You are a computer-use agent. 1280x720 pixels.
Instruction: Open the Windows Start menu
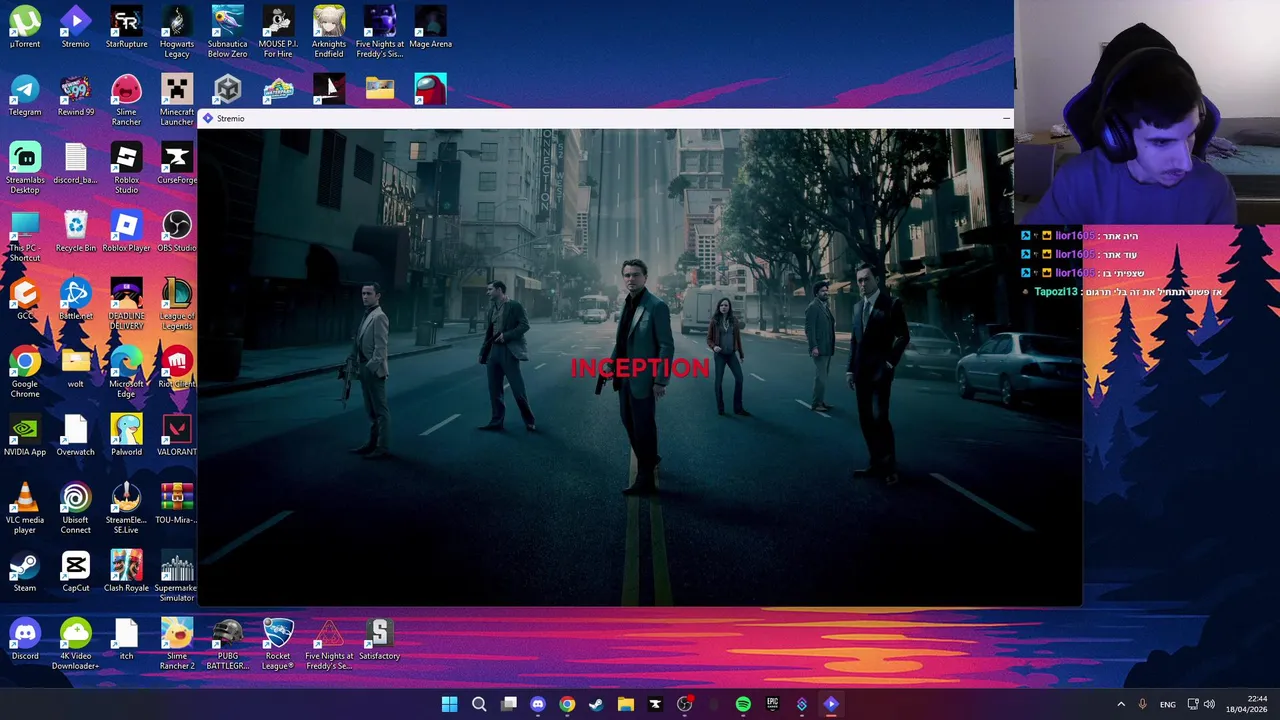[x=450, y=704]
